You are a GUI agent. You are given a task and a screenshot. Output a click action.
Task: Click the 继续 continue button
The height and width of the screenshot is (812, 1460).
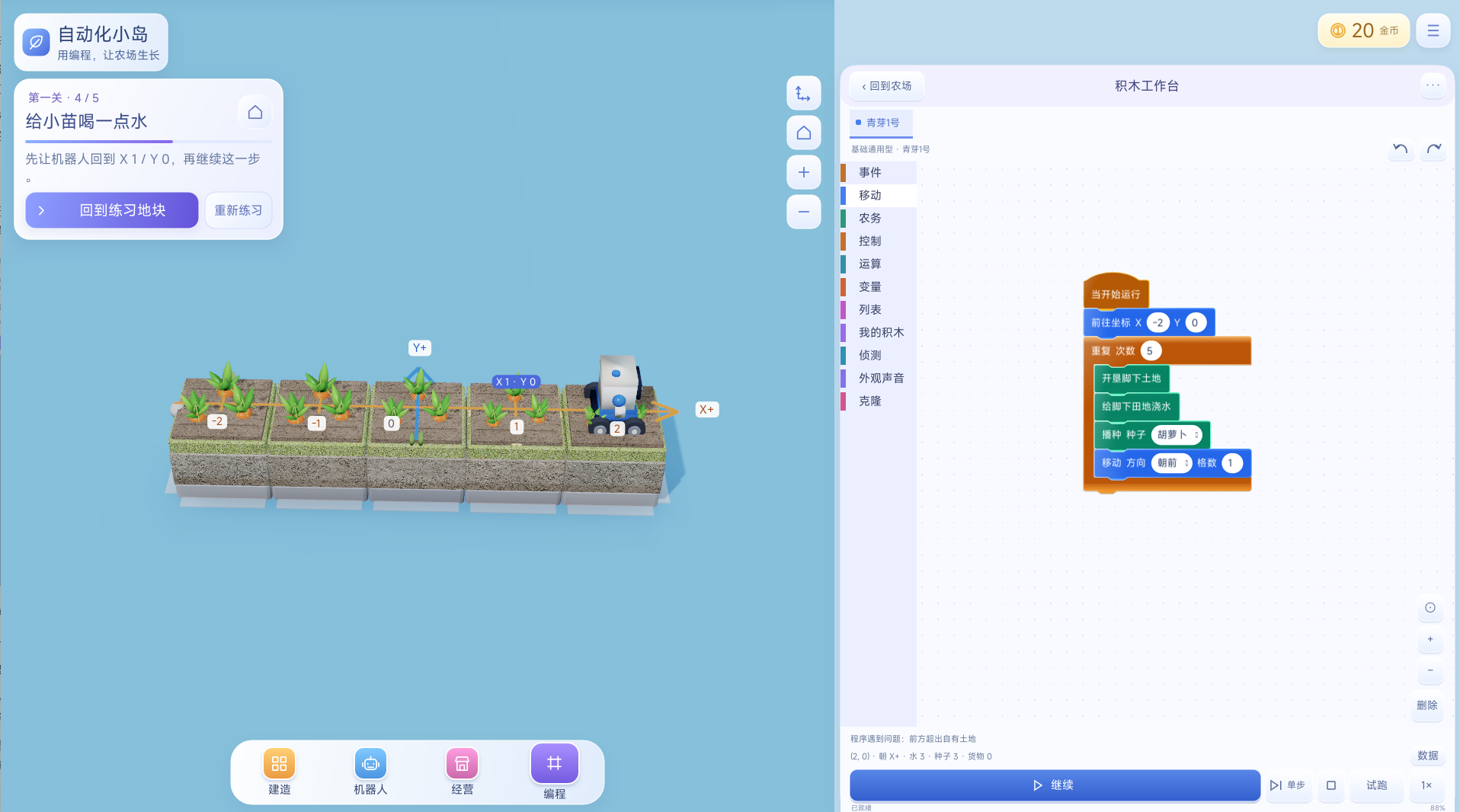[x=1055, y=785]
